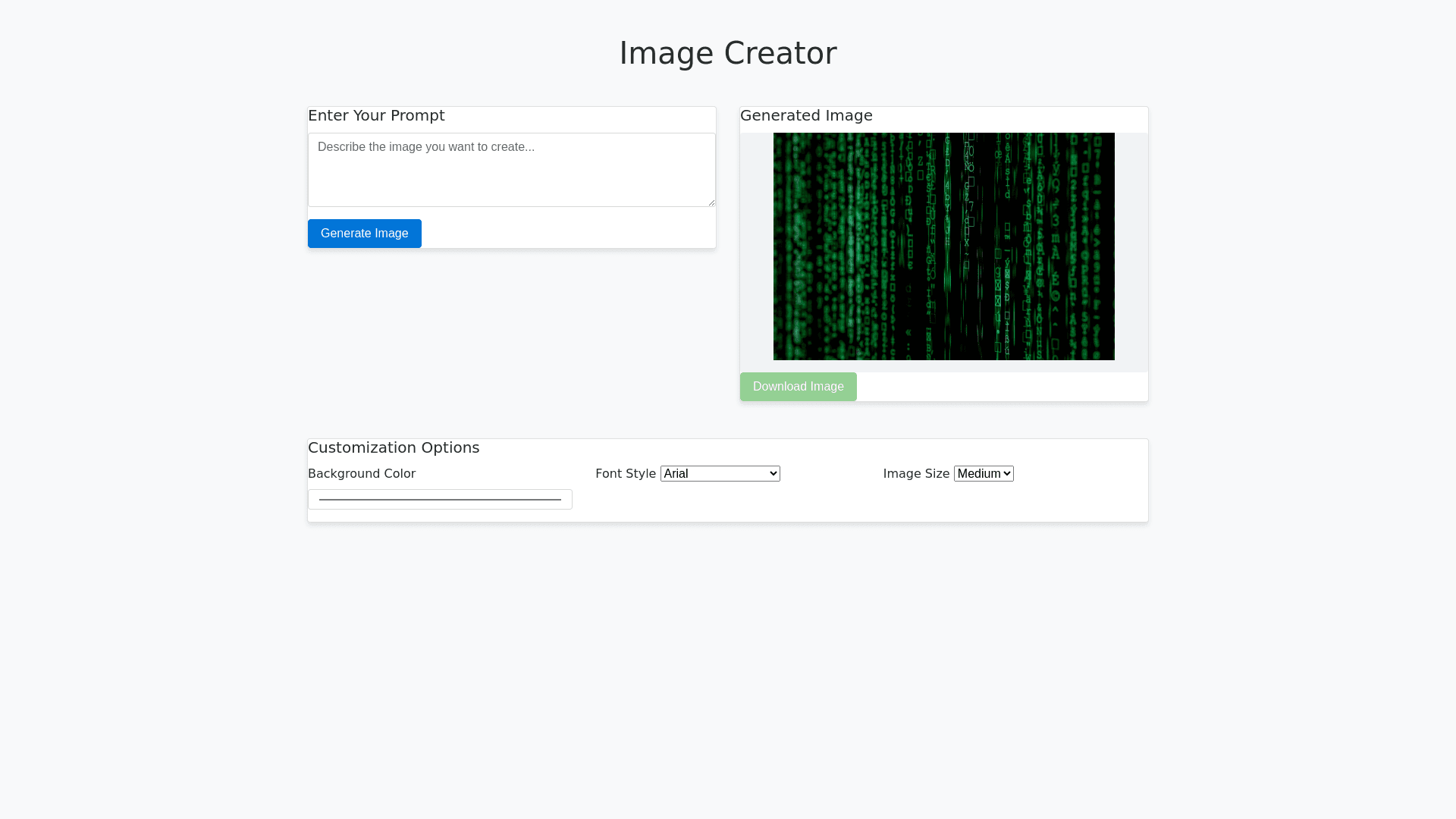Click the prompt description text area
The image size is (1456, 819).
pyautogui.click(x=511, y=170)
